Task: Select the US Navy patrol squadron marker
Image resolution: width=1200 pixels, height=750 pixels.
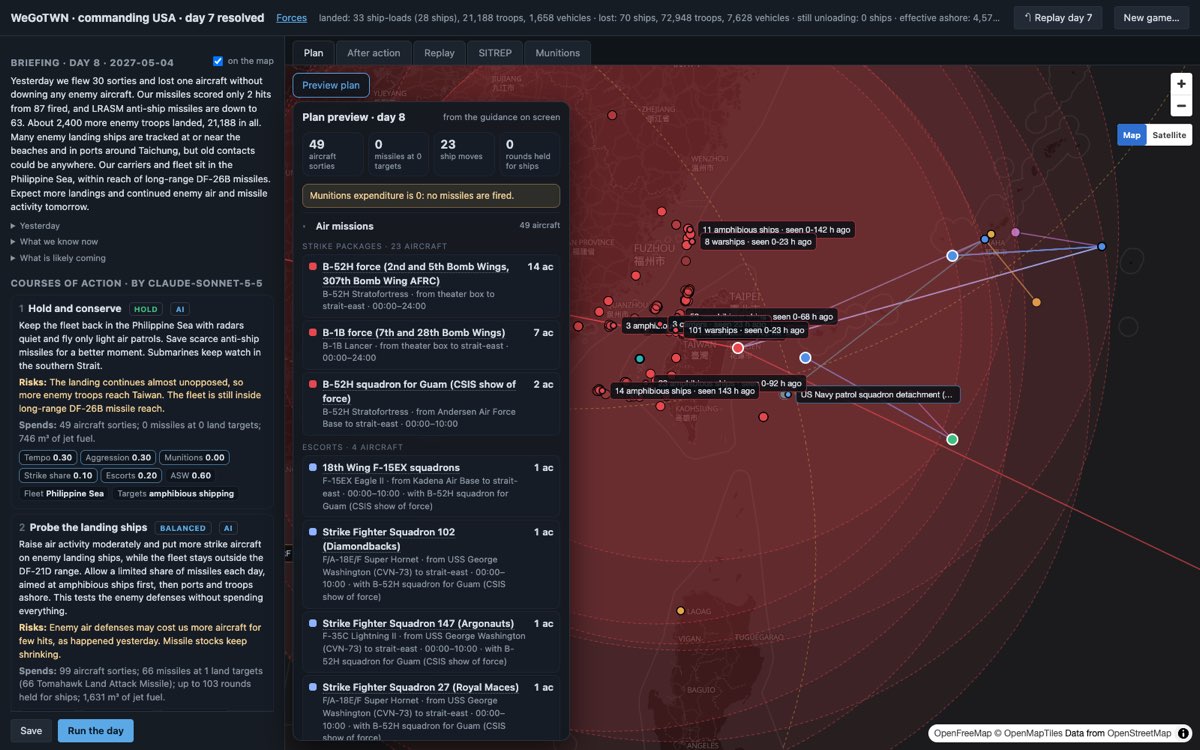Action: click(x=788, y=395)
